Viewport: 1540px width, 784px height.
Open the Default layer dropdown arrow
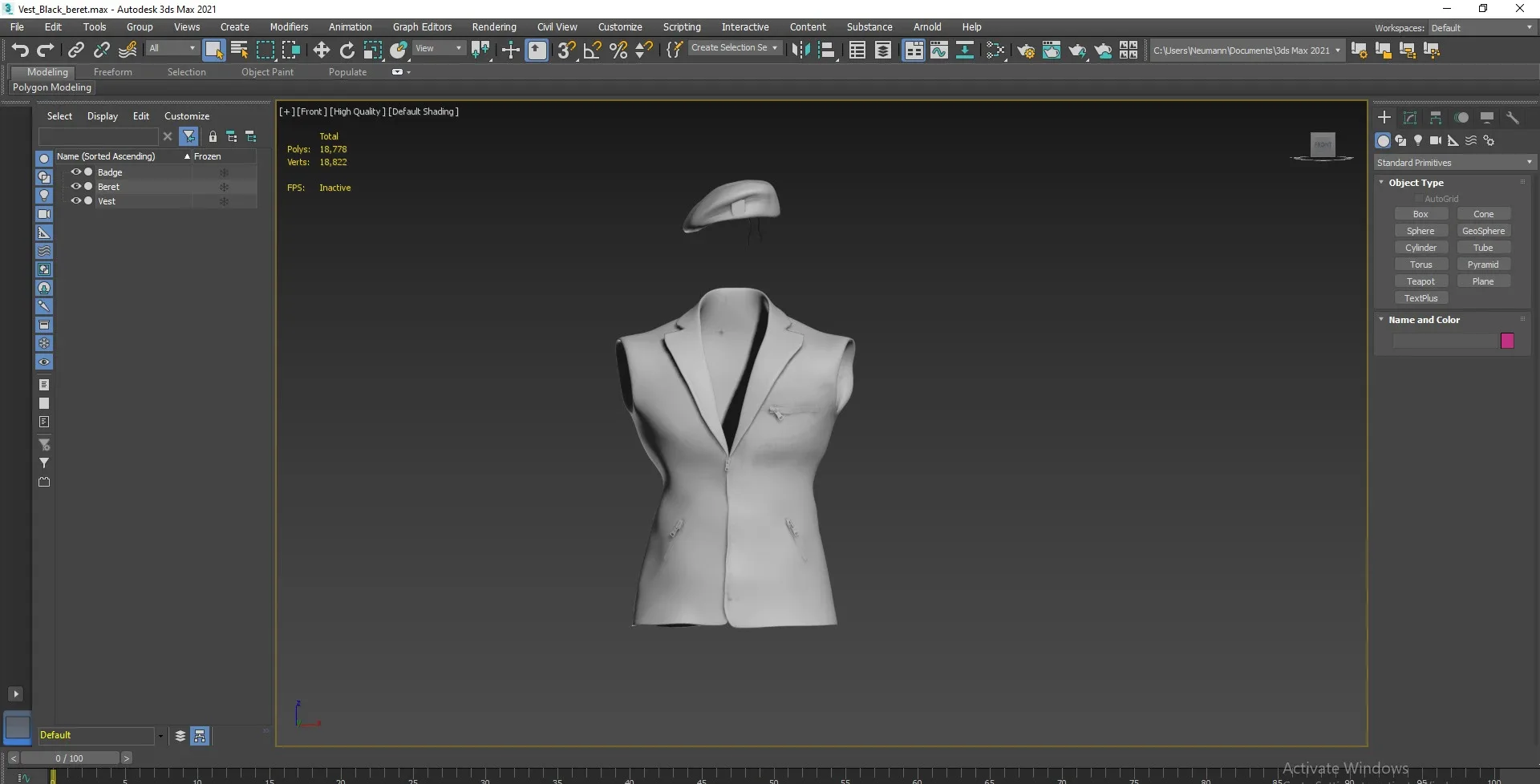coord(160,736)
